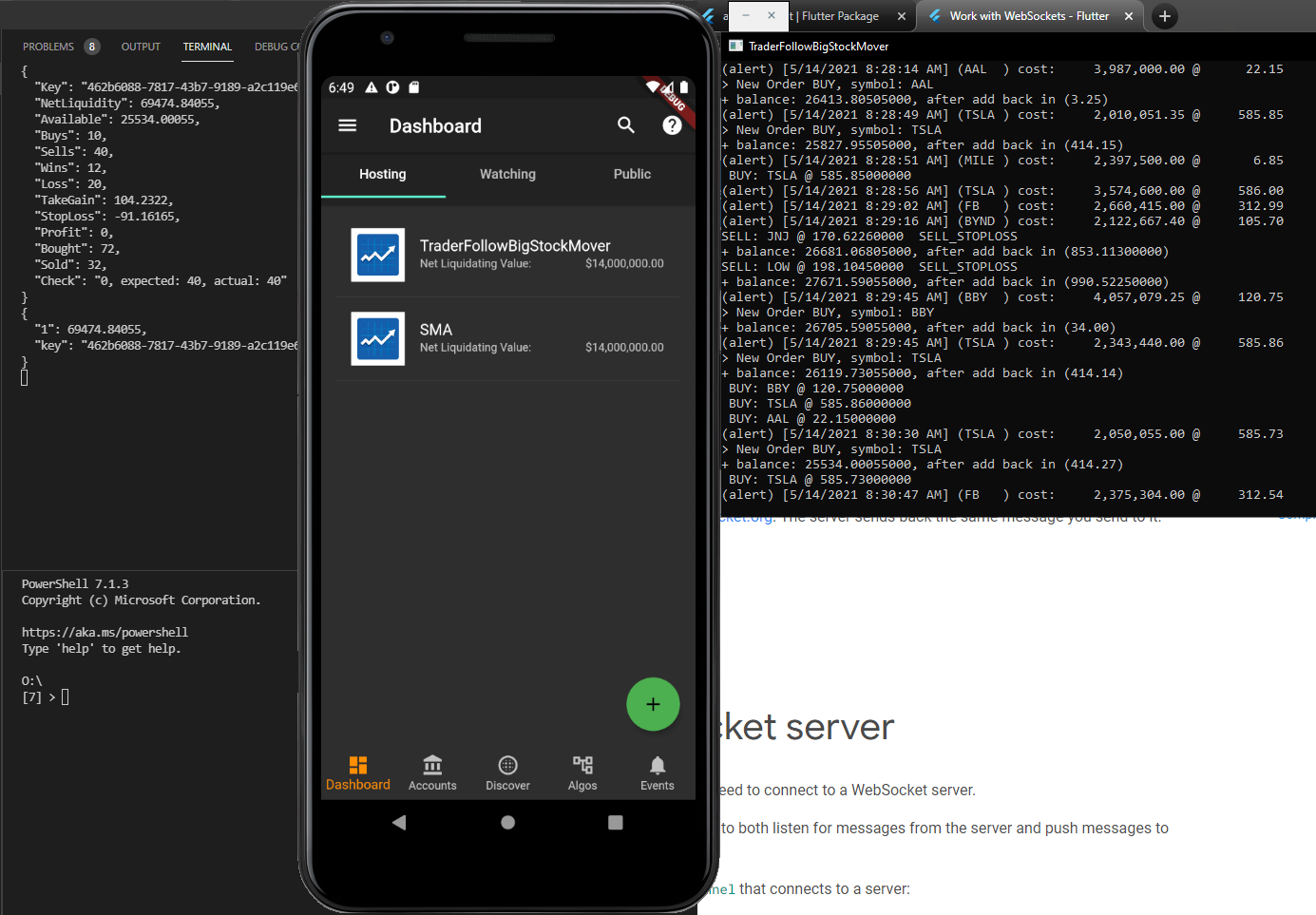Click the BUY: BBY @ 120.75000000 line
This screenshot has width=1316, height=915.
[816, 389]
